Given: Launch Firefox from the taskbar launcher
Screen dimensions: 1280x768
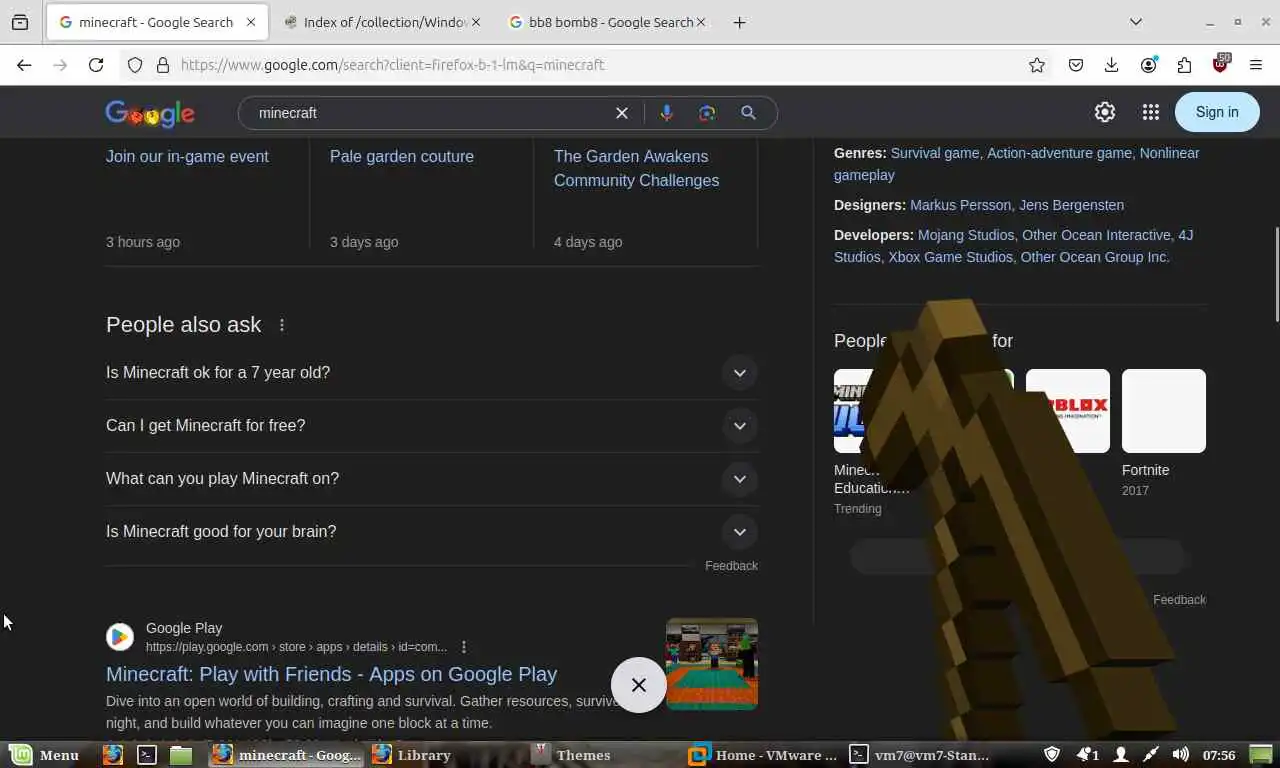Looking at the screenshot, I should click(x=113, y=755).
